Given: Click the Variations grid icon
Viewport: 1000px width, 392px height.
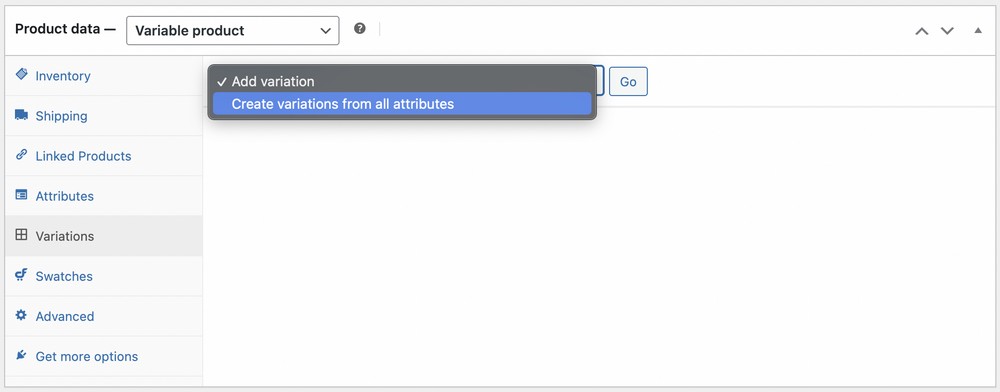Looking at the screenshot, I should pyautogui.click(x=22, y=235).
